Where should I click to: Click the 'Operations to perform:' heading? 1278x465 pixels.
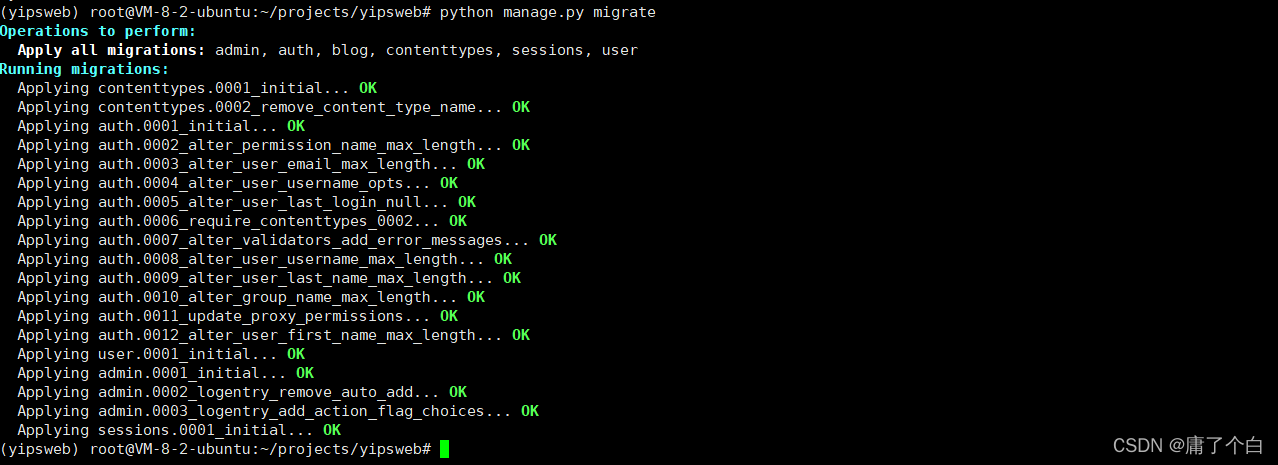[x=98, y=31]
